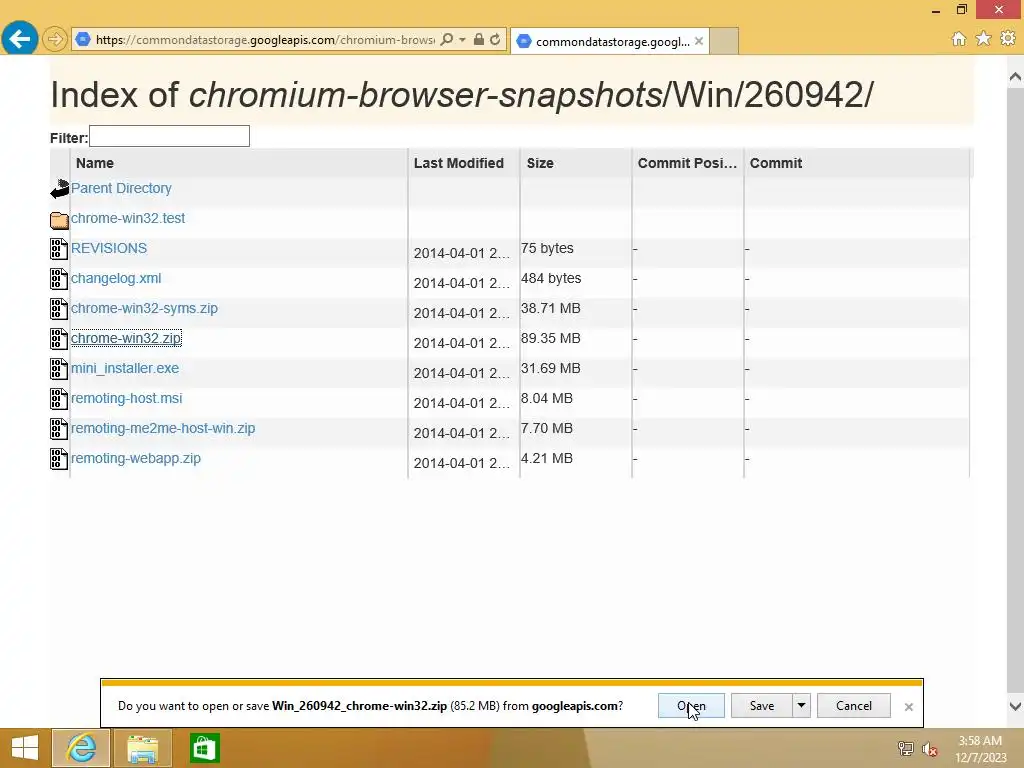Open the changelog.xml link

coord(116,278)
